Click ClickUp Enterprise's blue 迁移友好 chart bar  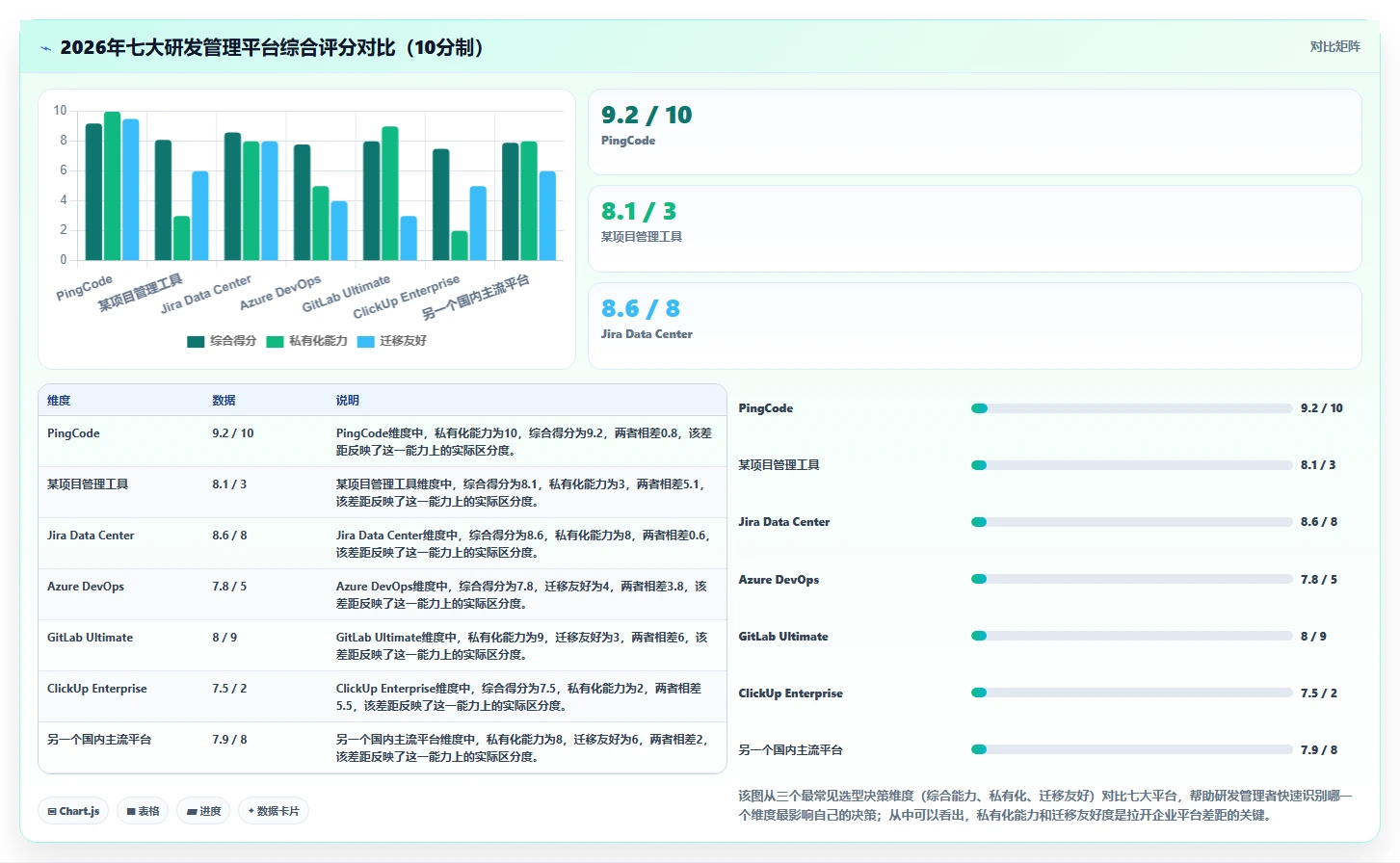coord(478,223)
